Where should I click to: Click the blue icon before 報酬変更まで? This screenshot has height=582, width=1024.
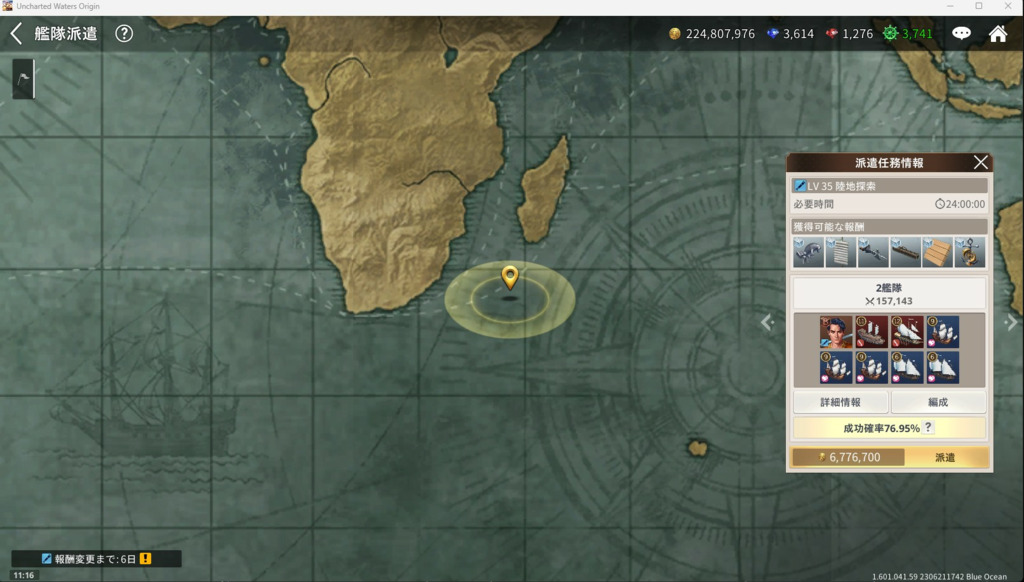coord(46,559)
